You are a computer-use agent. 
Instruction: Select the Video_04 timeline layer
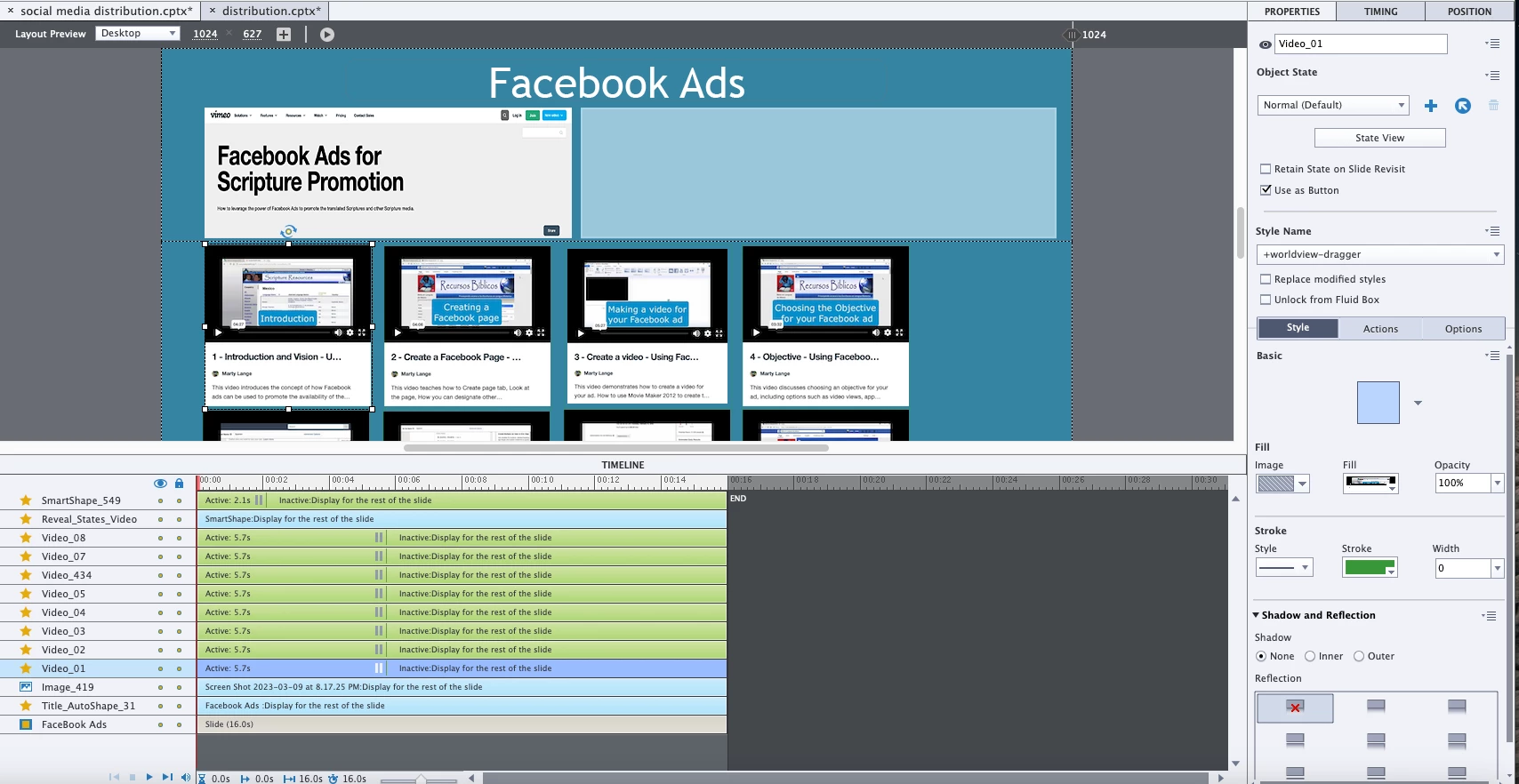point(63,612)
